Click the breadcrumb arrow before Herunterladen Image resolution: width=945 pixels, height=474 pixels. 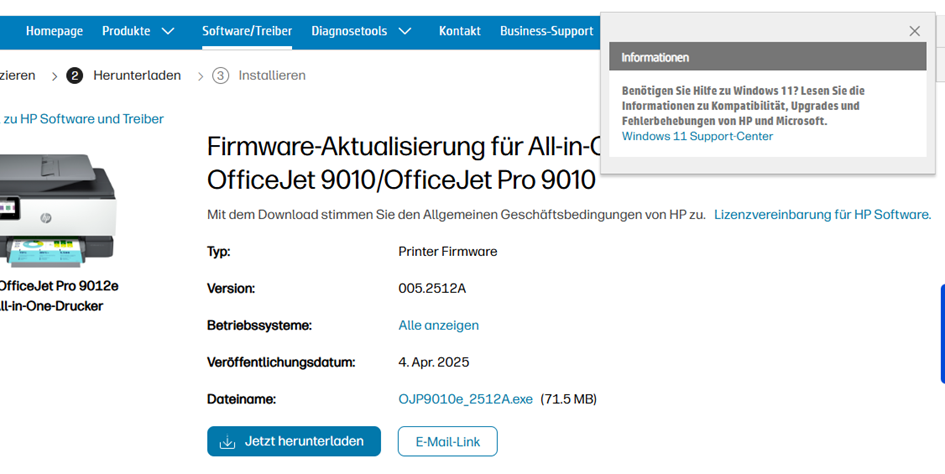54,77
